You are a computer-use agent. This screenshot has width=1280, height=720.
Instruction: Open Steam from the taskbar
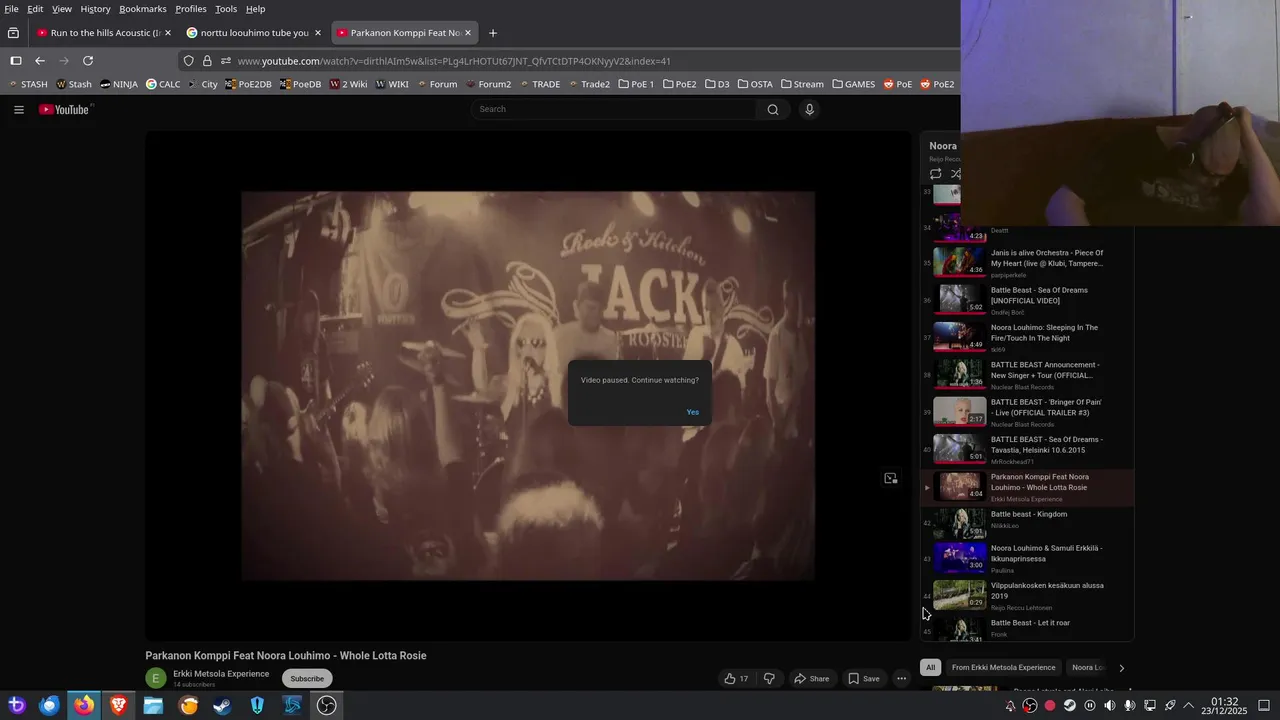[x=222, y=705]
